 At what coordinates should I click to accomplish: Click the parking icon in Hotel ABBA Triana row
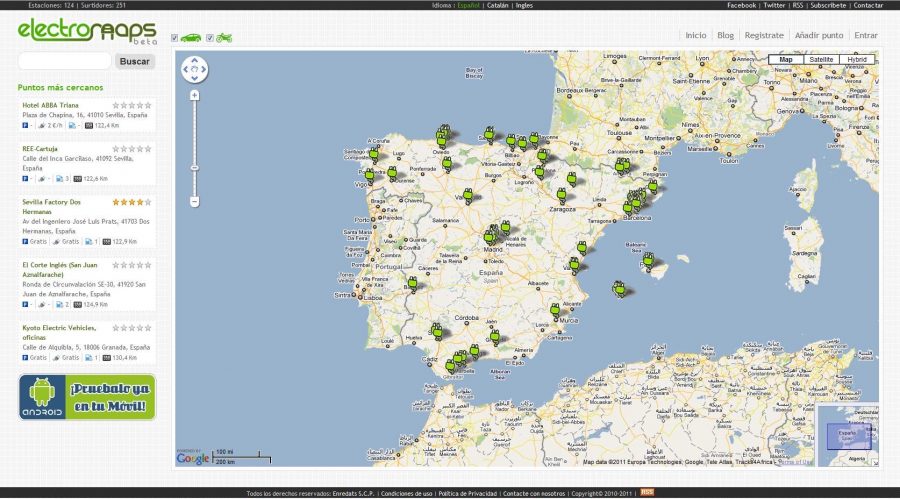[25, 125]
